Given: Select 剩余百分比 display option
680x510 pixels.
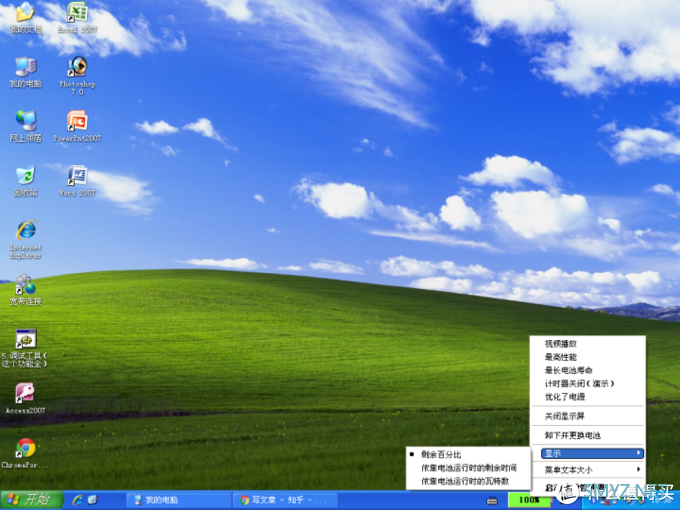Looking at the screenshot, I should pos(468,454).
